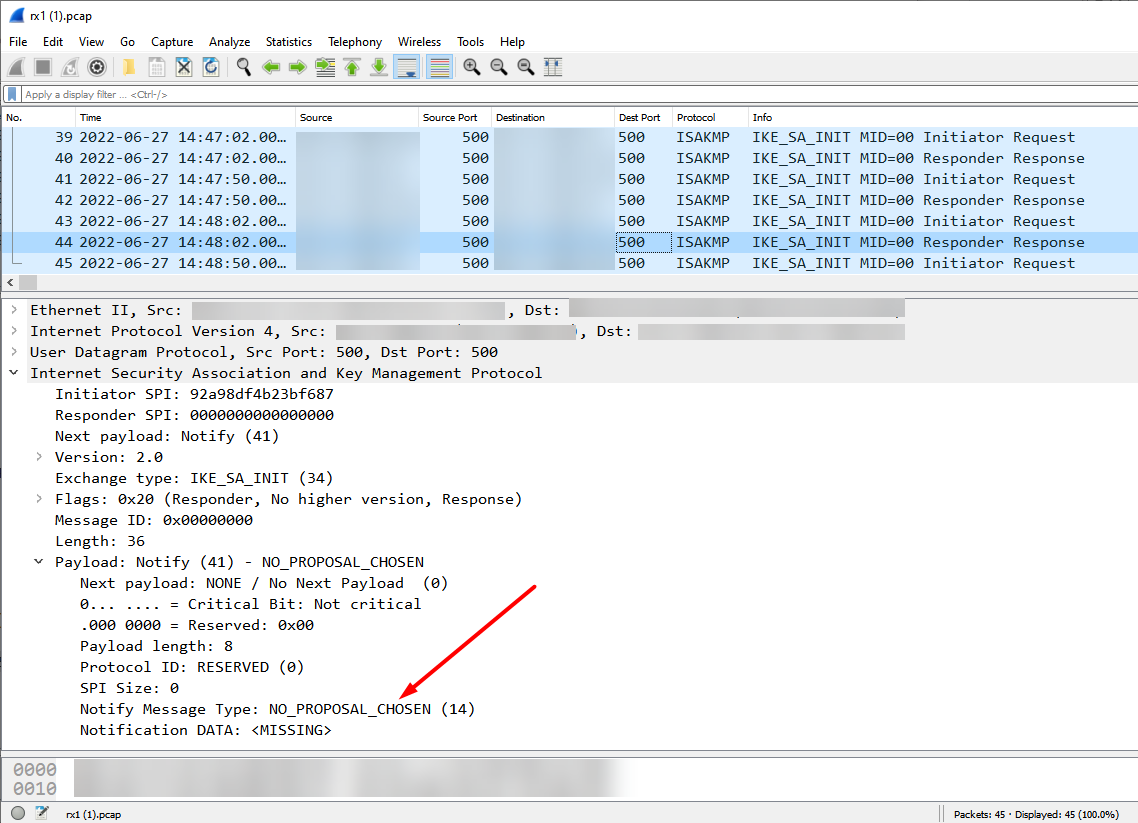Start a new capture with the shark fin icon
Image resolution: width=1138 pixels, height=823 pixels.
click(x=16, y=66)
